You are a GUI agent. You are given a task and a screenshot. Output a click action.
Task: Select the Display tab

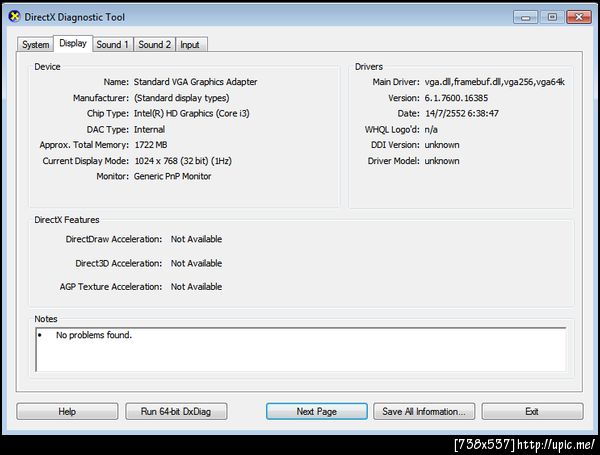pyautogui.click(x=73, y=43)
